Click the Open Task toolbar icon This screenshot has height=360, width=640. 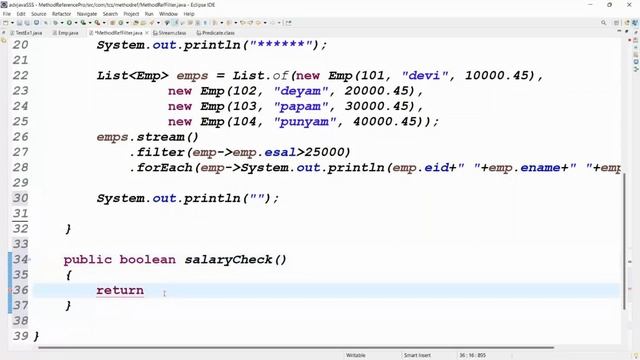coord(143,23)
